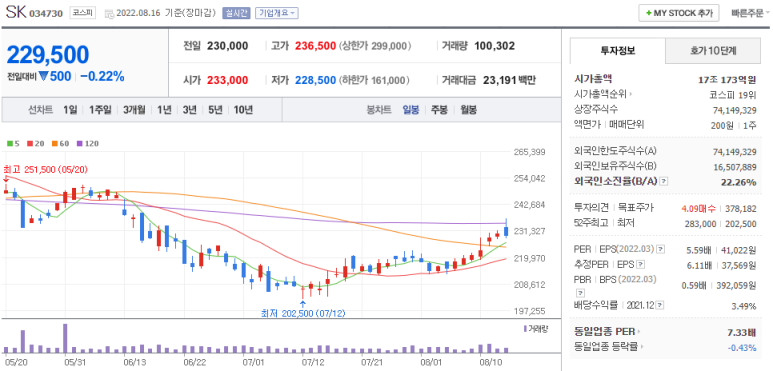The width and height of the screenshot is (773, 371).
Task: Switch to the 호가 10단계 tab
Action: [x=713, y=51]
